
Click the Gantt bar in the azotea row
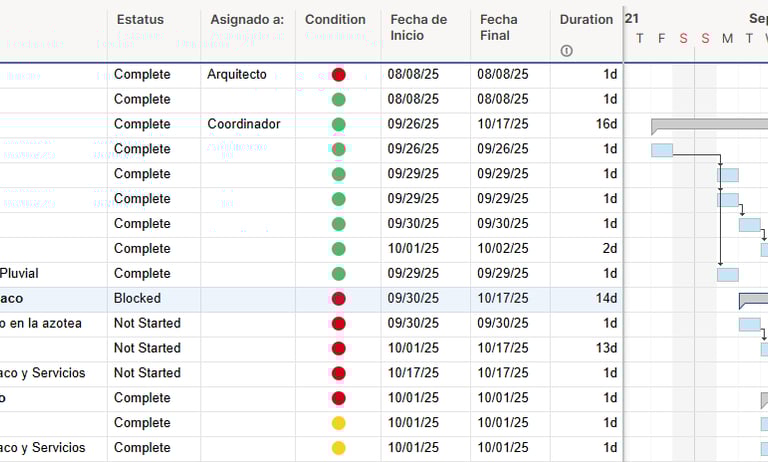pos(749,324)
